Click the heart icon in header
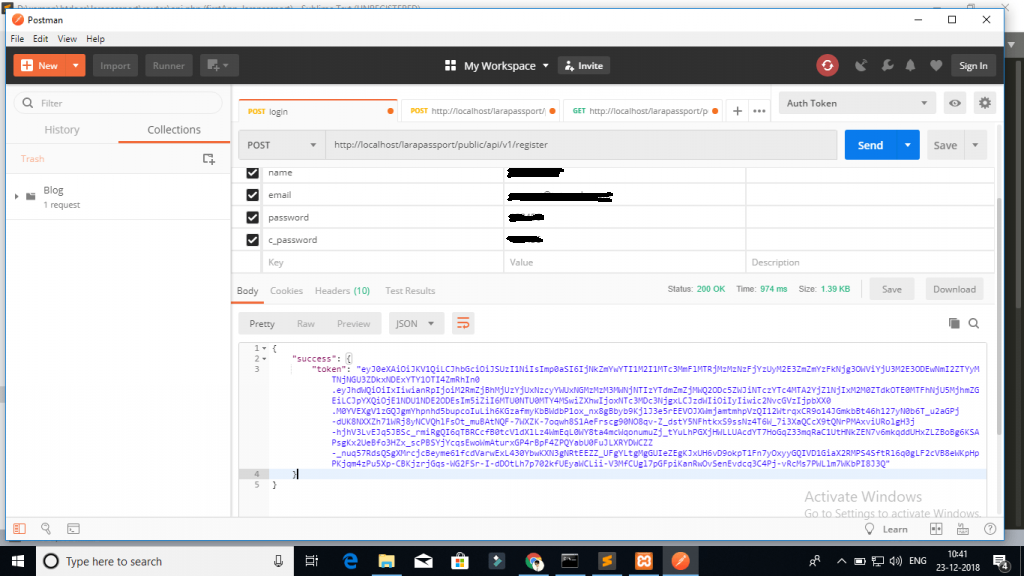Viewport: 1024px width, 576px height. click(936, 65)
